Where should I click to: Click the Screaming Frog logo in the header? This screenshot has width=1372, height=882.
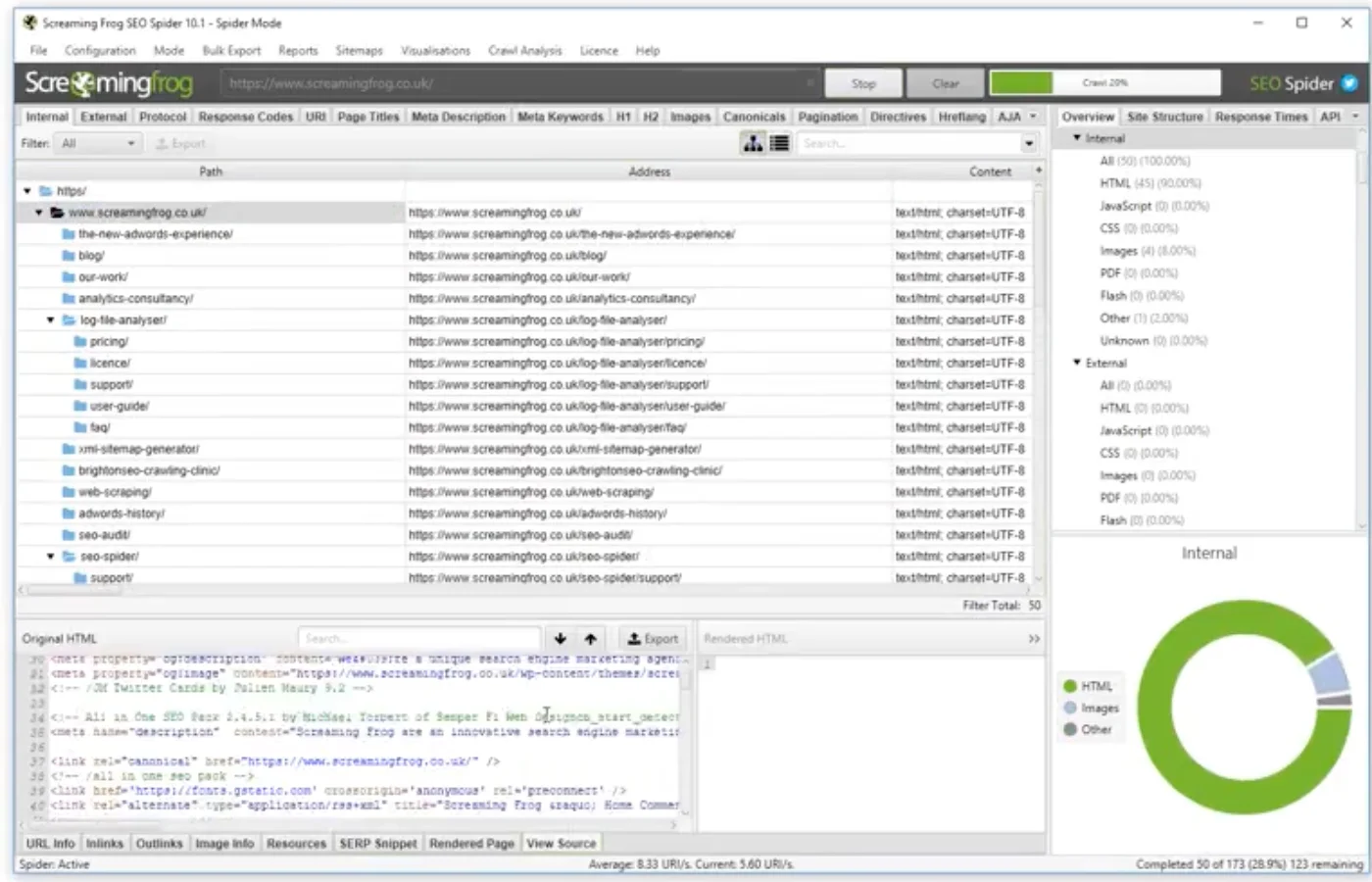111,83
